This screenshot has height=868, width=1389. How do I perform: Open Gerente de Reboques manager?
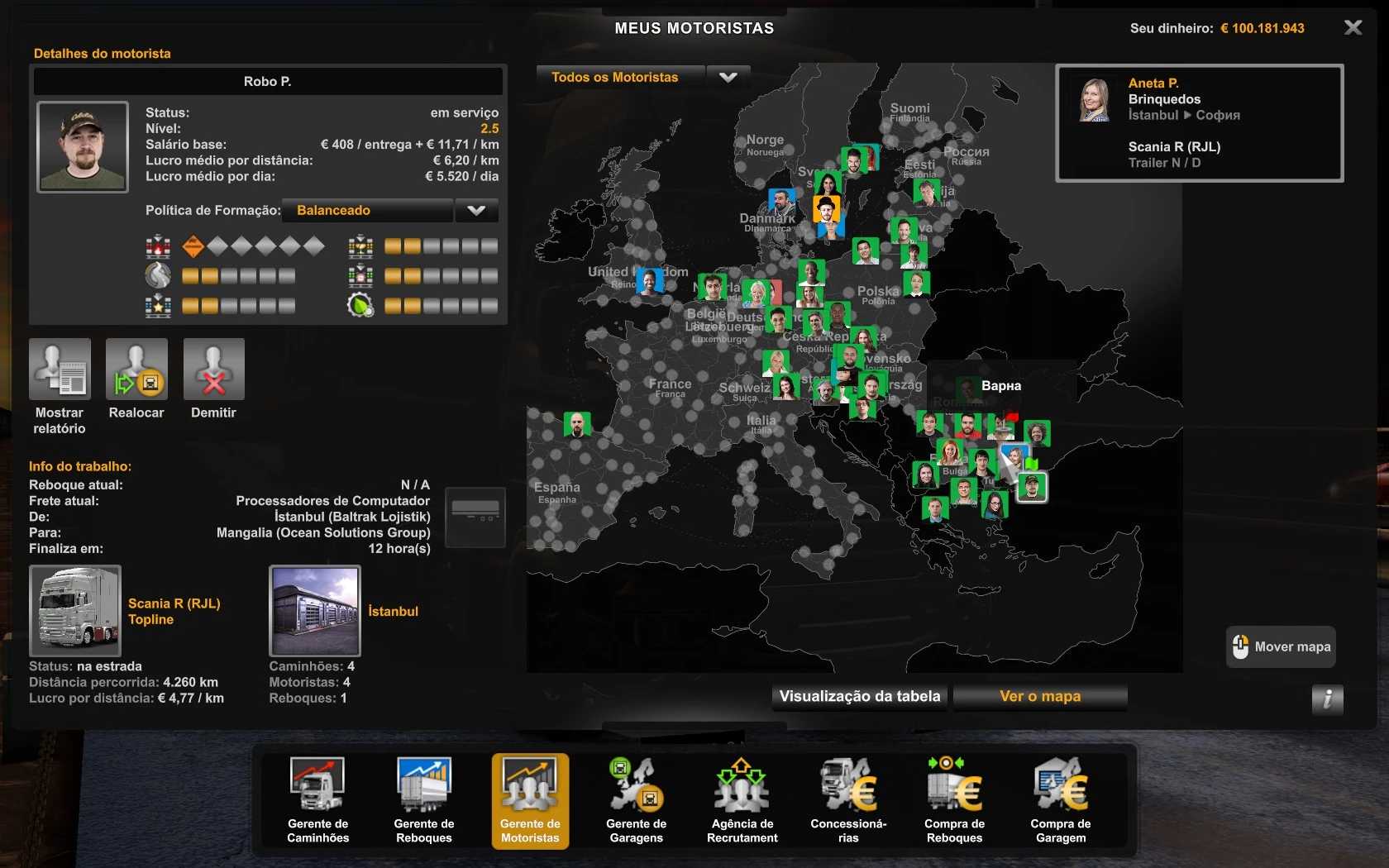pyautogui.click(x=423, y=799)
